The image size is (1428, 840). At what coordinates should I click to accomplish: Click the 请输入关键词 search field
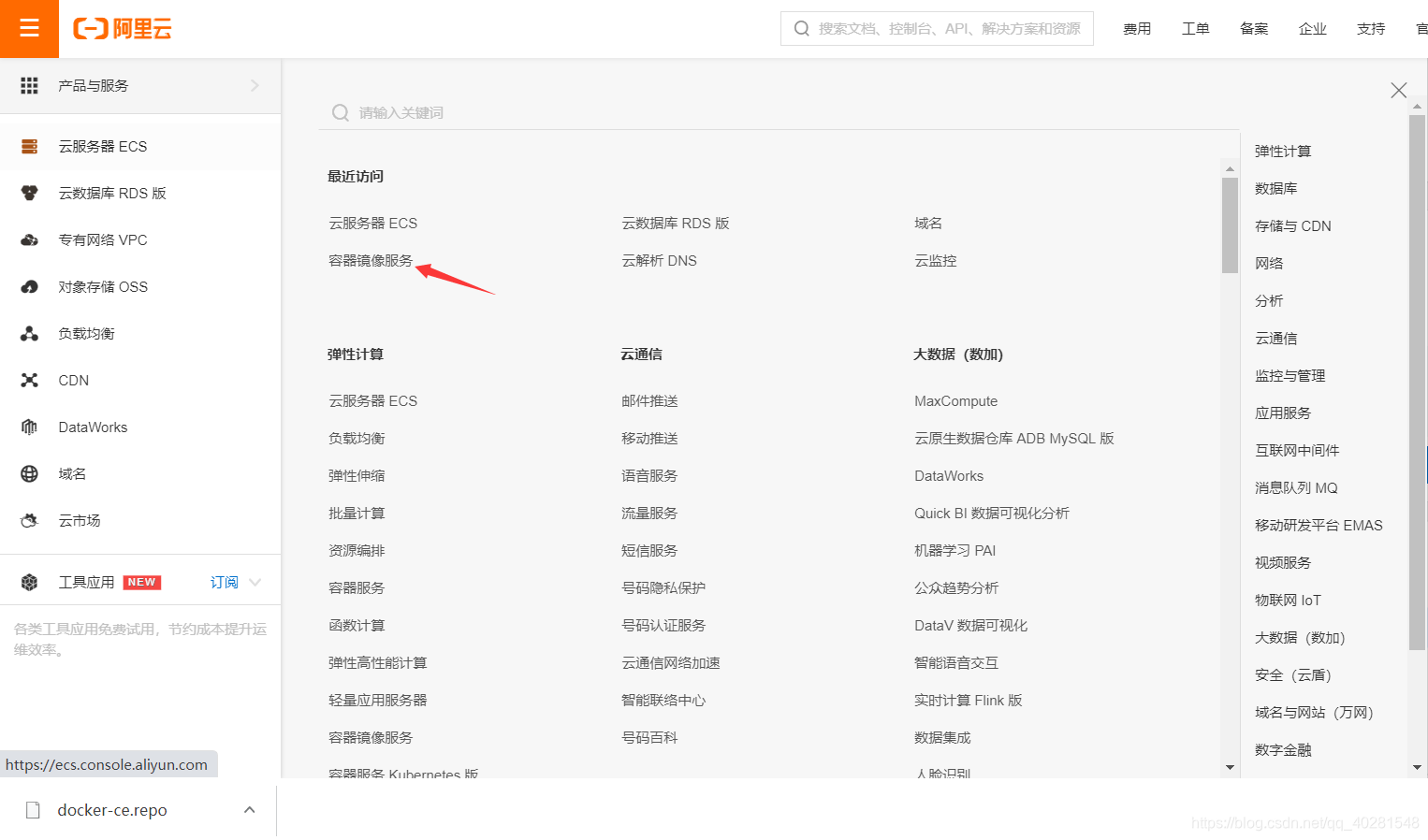click(x=779, y=112)
